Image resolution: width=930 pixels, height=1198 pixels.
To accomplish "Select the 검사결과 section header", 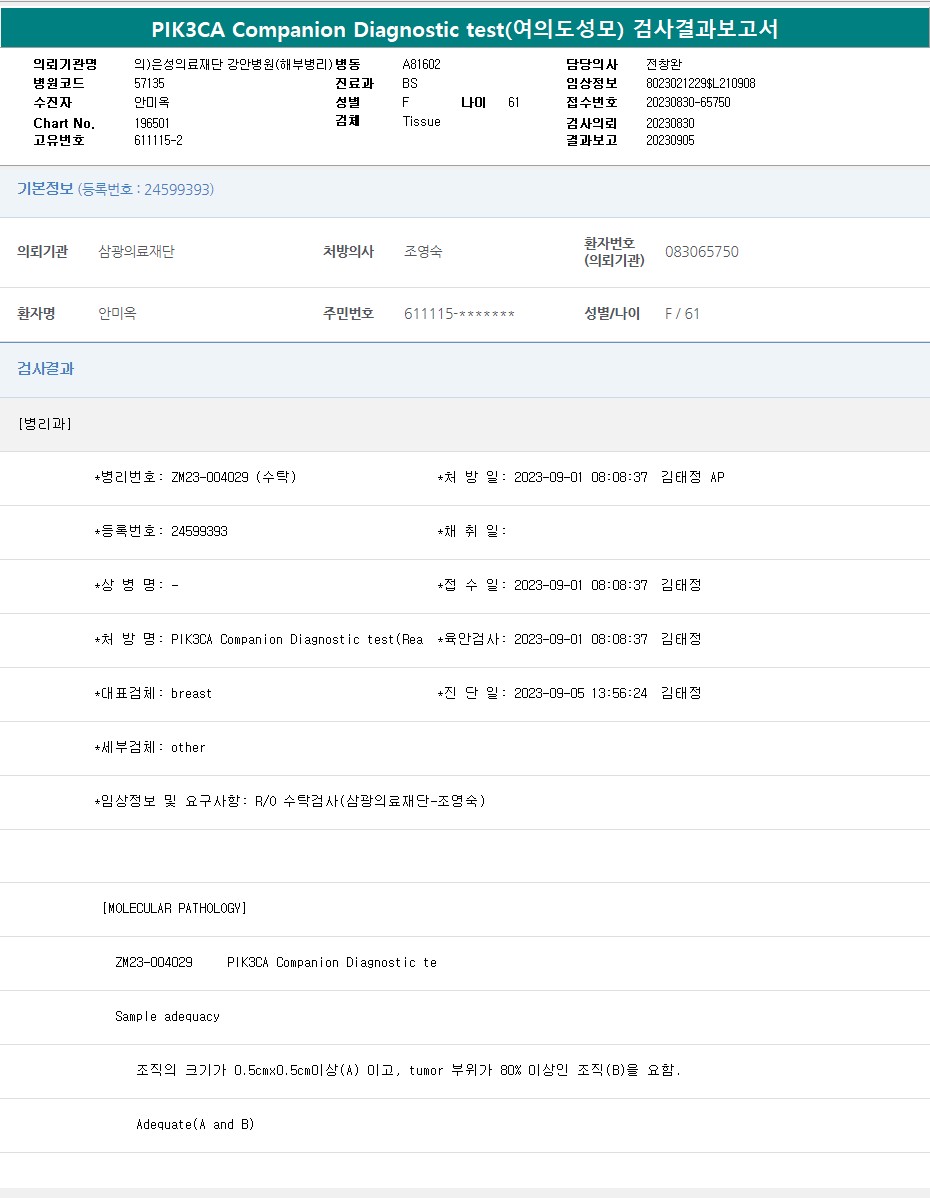I will coord(46,368).
